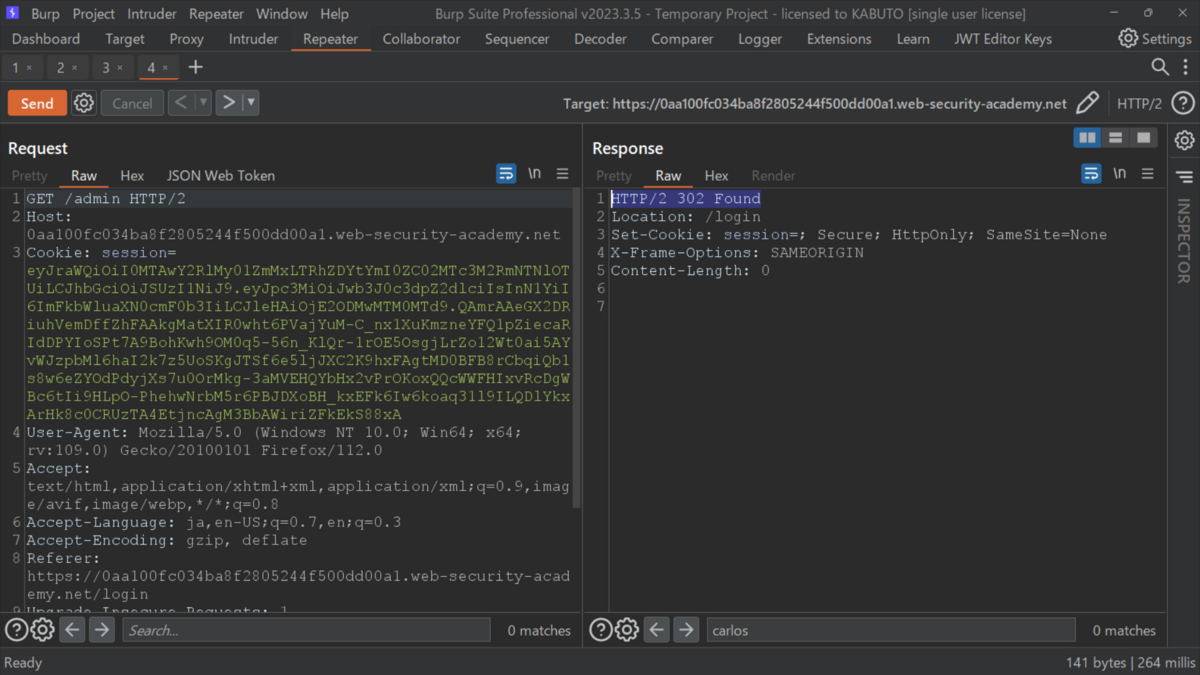Open search settings gear below Request editor
Viewport: 1200px width, 675px height.
(42, 630)
